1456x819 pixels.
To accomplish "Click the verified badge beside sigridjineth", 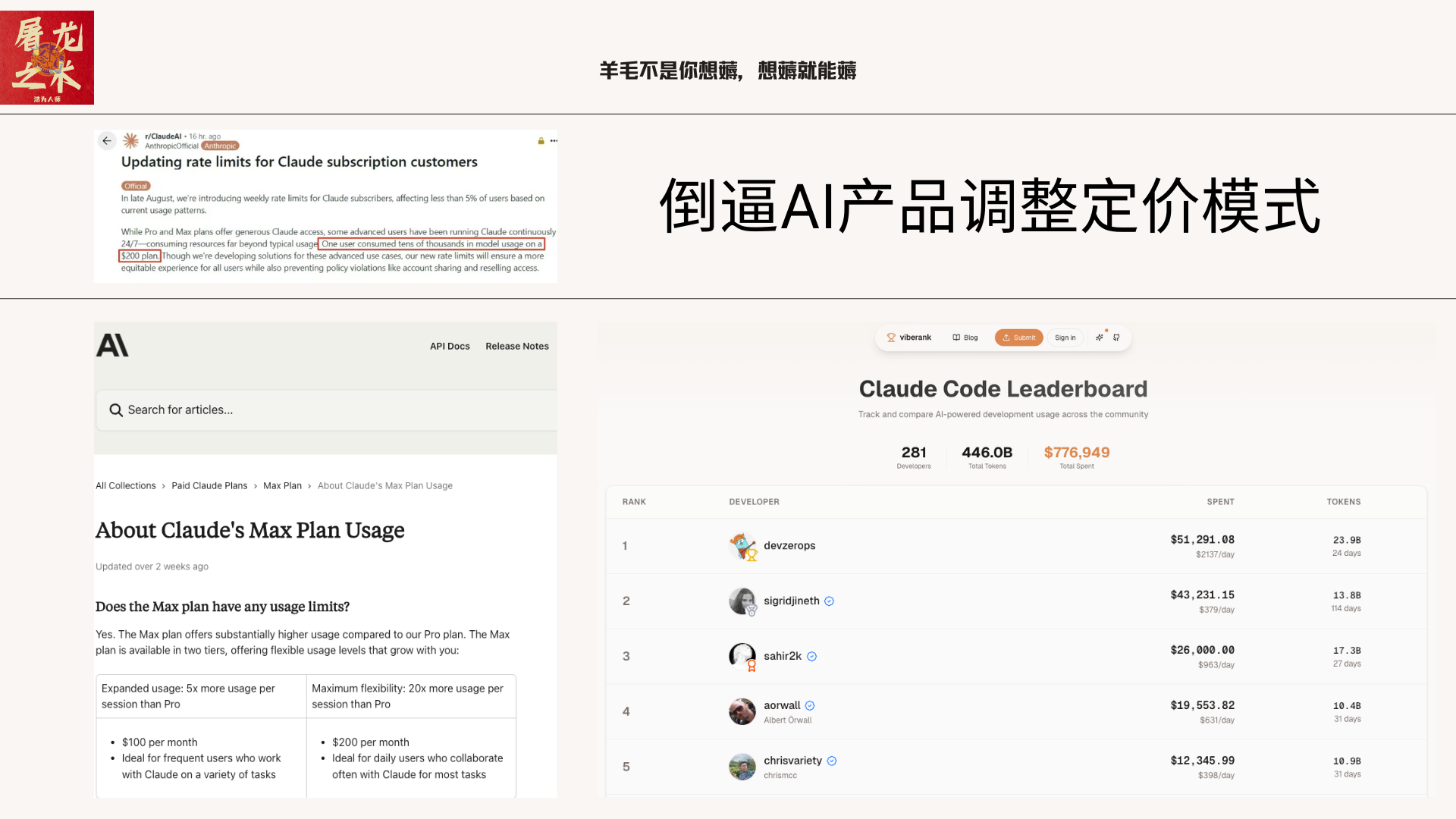I will pyautogui.click(x=829, y=601).
